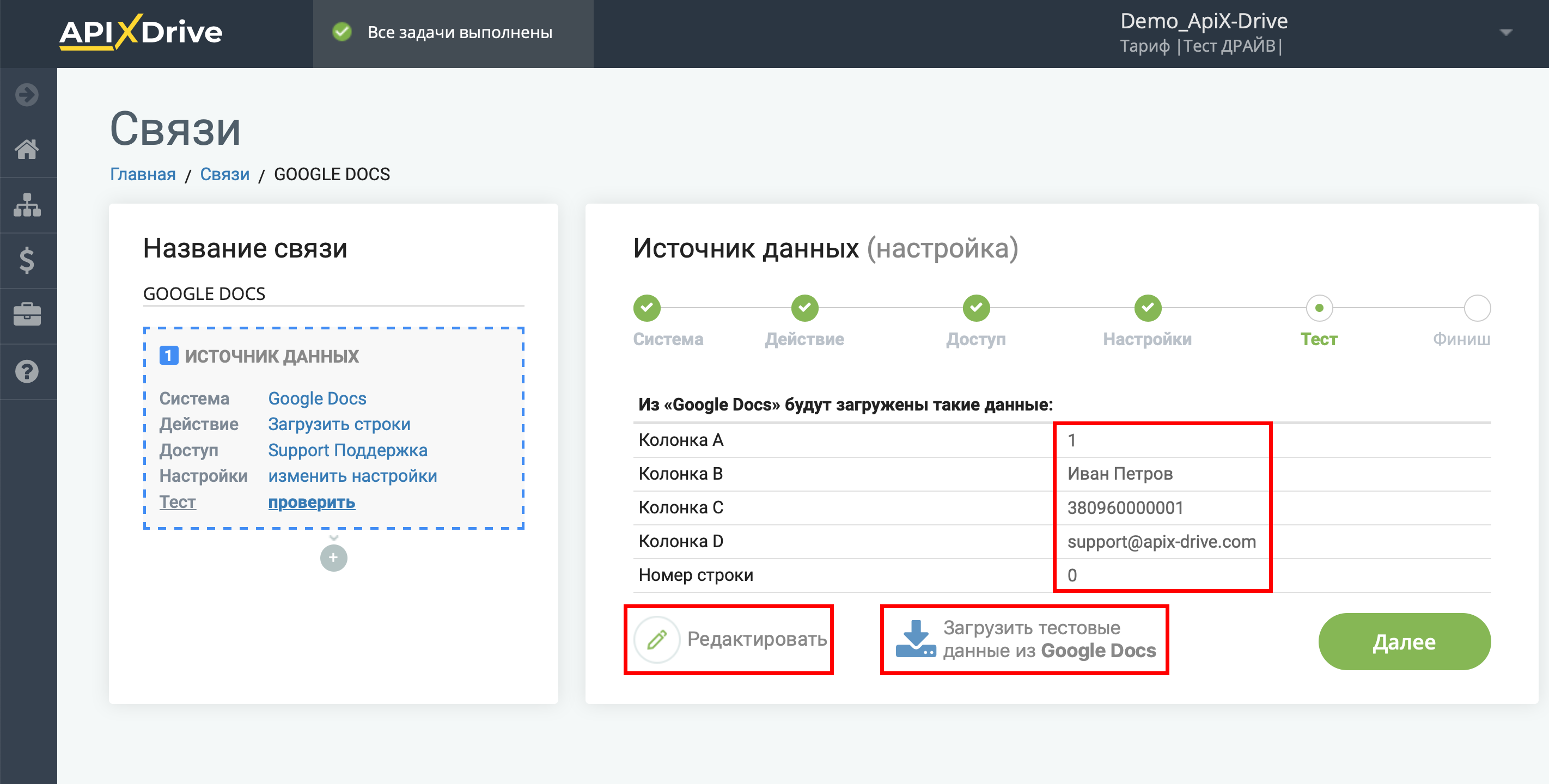Click the pencil edit icon
The image size is (1549, 784).
[657, 639]
